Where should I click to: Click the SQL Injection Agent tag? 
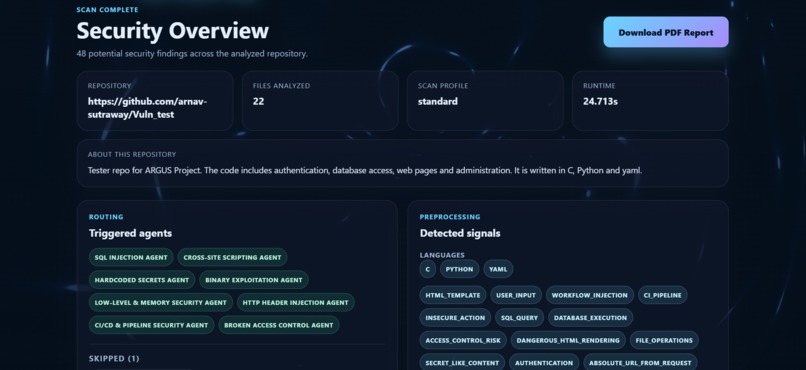pyautogui.click(x=131, y=257)
